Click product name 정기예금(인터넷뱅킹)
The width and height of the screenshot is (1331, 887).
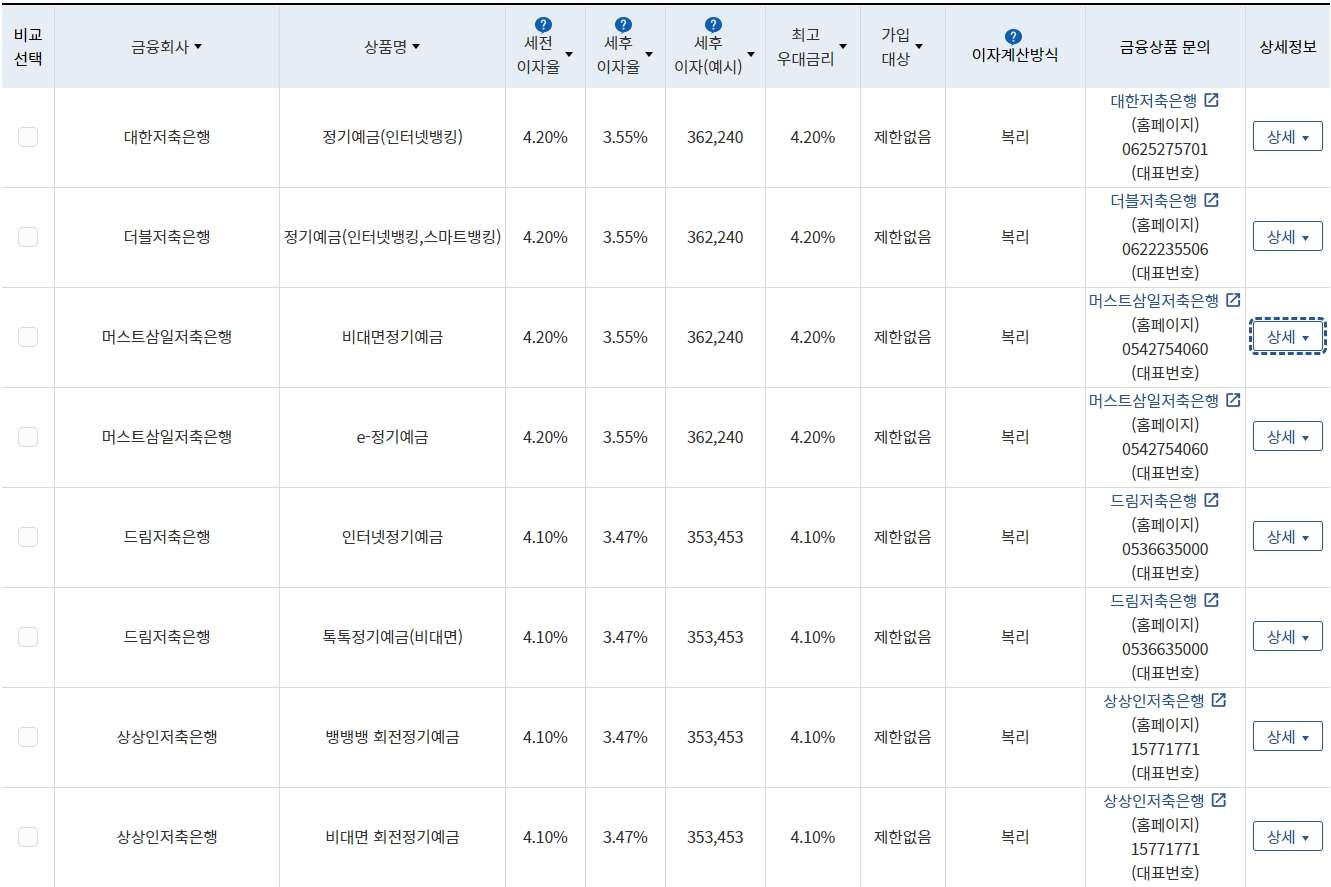click(392, 137)
